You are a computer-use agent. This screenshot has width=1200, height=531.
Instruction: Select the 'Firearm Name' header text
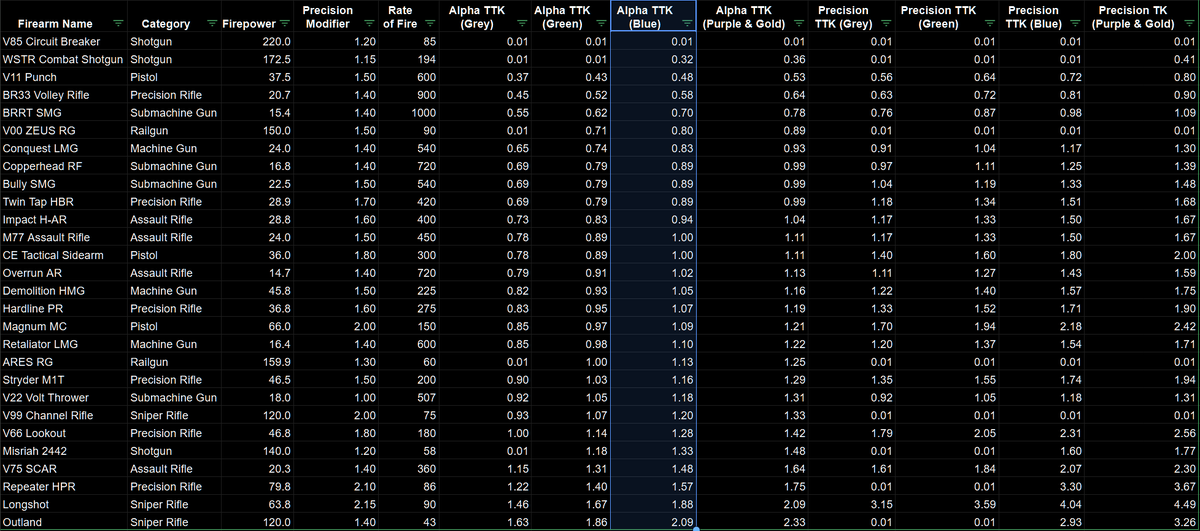(55, 23)
